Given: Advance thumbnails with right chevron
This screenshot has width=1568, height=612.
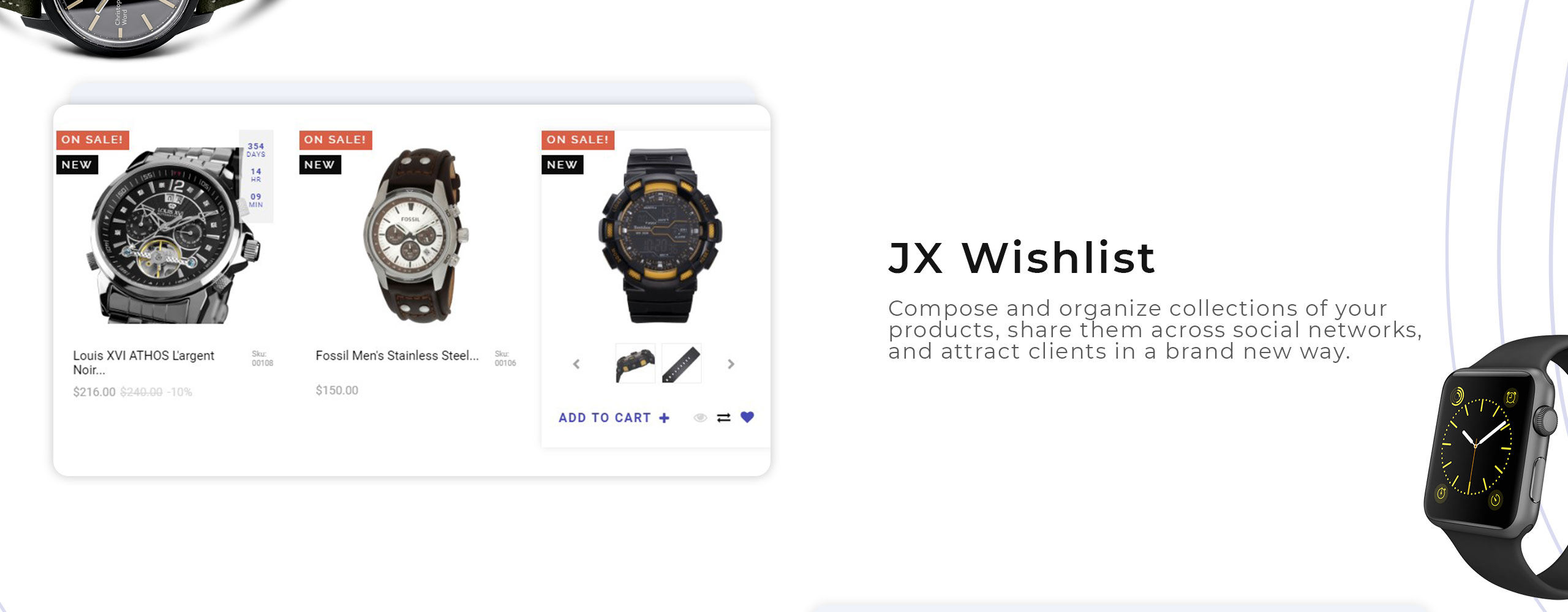Looking at the screenshot, I should click(731, 364).
